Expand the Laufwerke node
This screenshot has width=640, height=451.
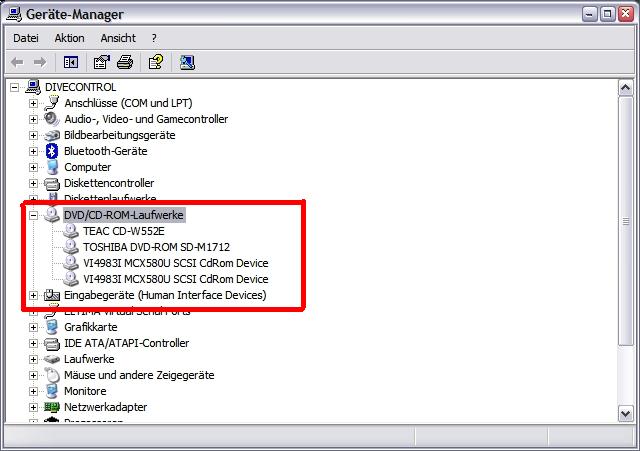33,359
